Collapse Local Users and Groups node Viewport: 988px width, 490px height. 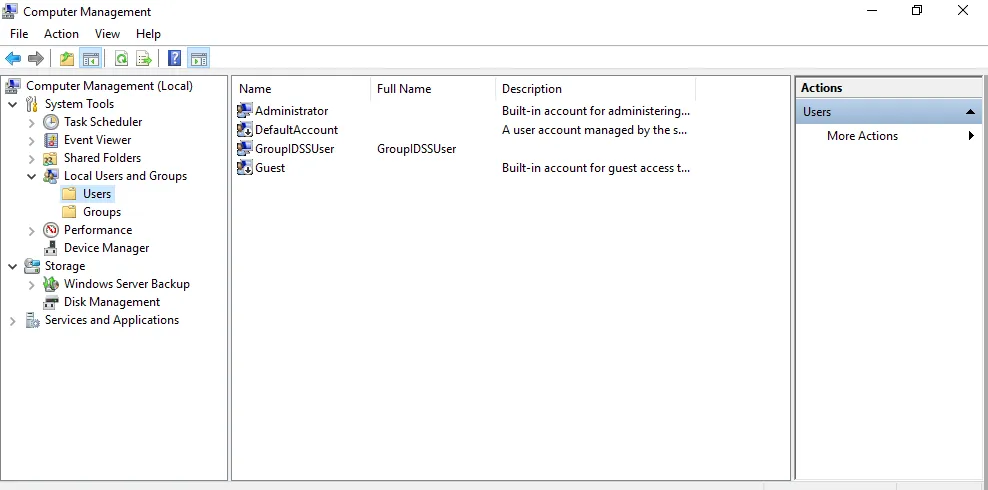coord(32,177)
